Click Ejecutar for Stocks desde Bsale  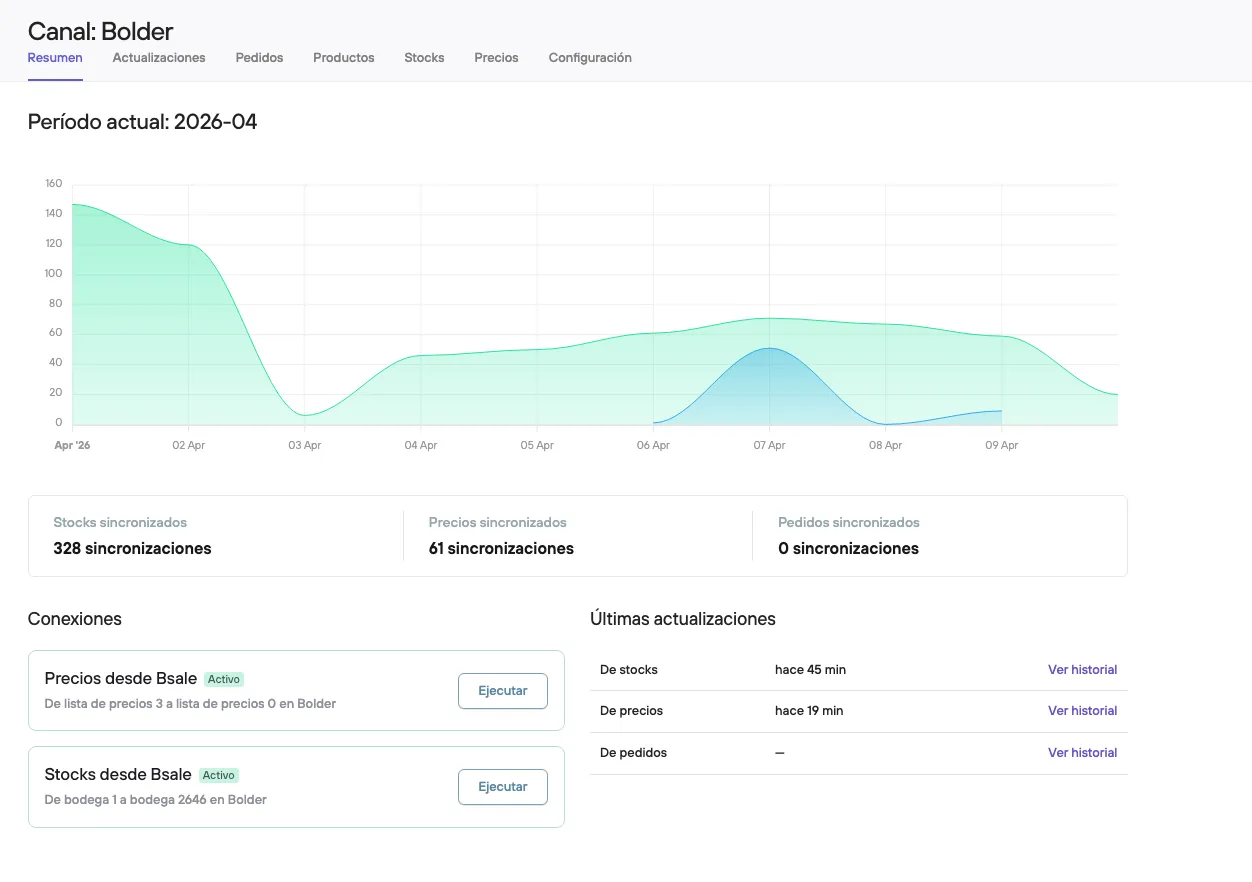(x=503, y=787)
